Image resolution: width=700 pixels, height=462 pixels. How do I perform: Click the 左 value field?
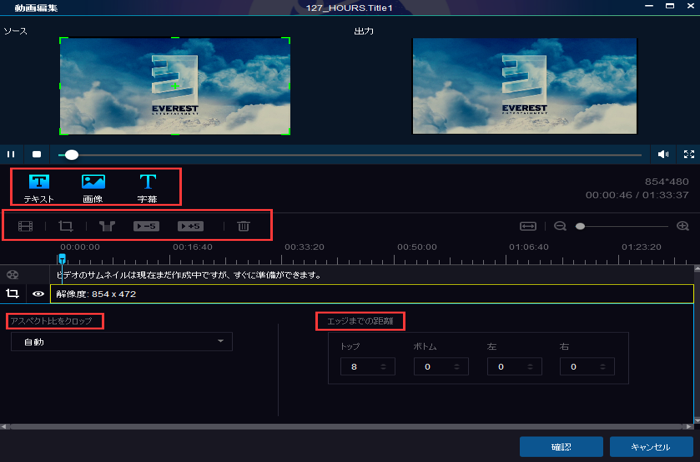pos(514,366)
